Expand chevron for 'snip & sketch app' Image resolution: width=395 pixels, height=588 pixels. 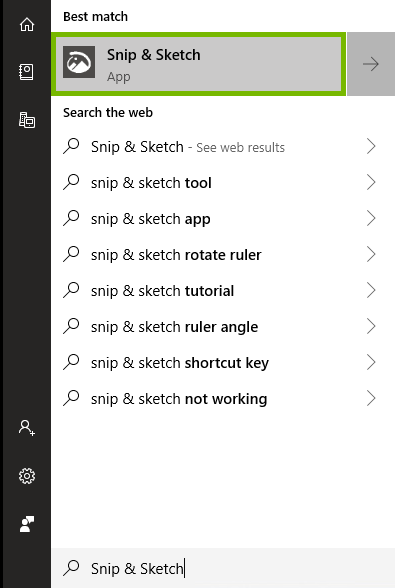[x=371, y=218]
